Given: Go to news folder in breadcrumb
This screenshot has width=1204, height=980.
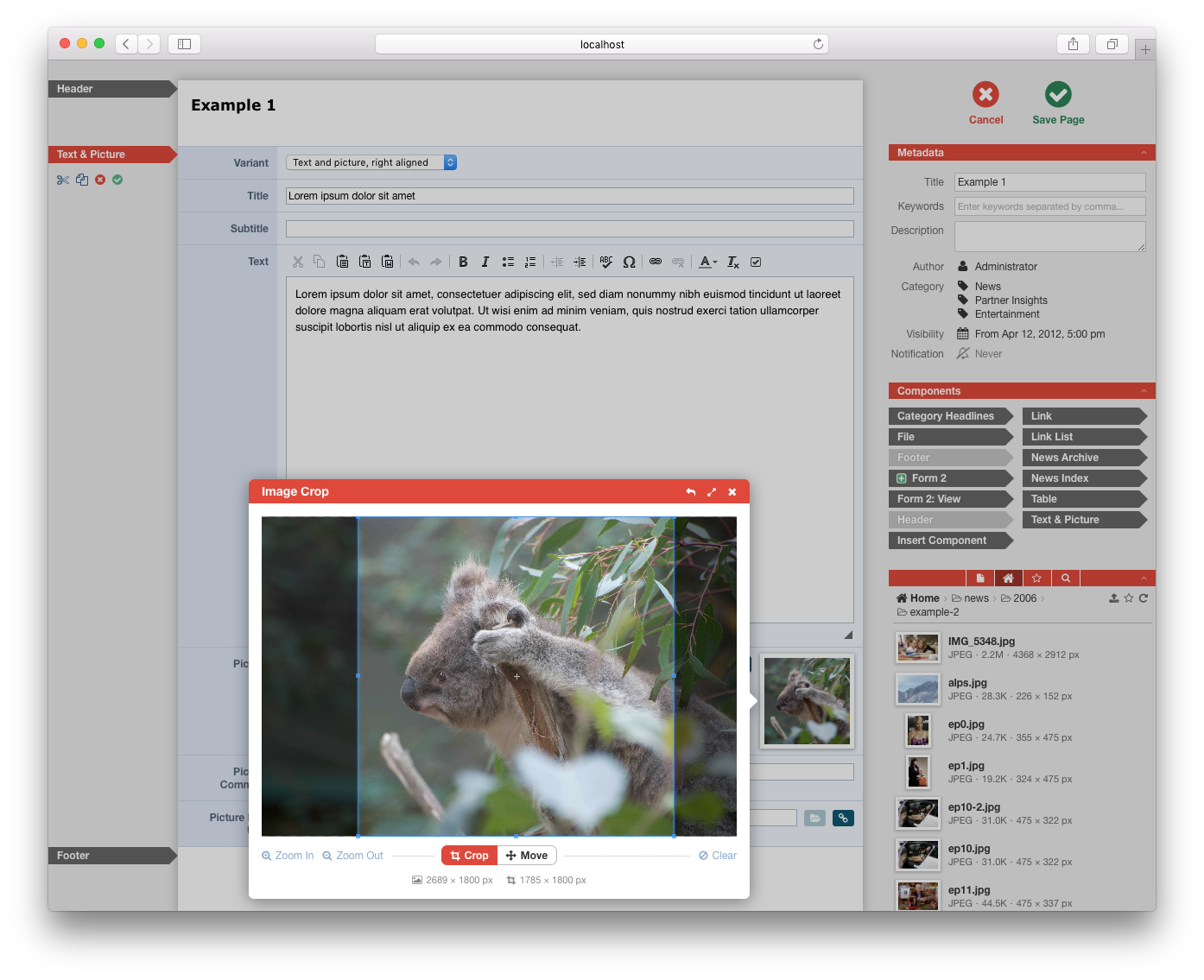Looking at the screenshot, I should [971, 598].
